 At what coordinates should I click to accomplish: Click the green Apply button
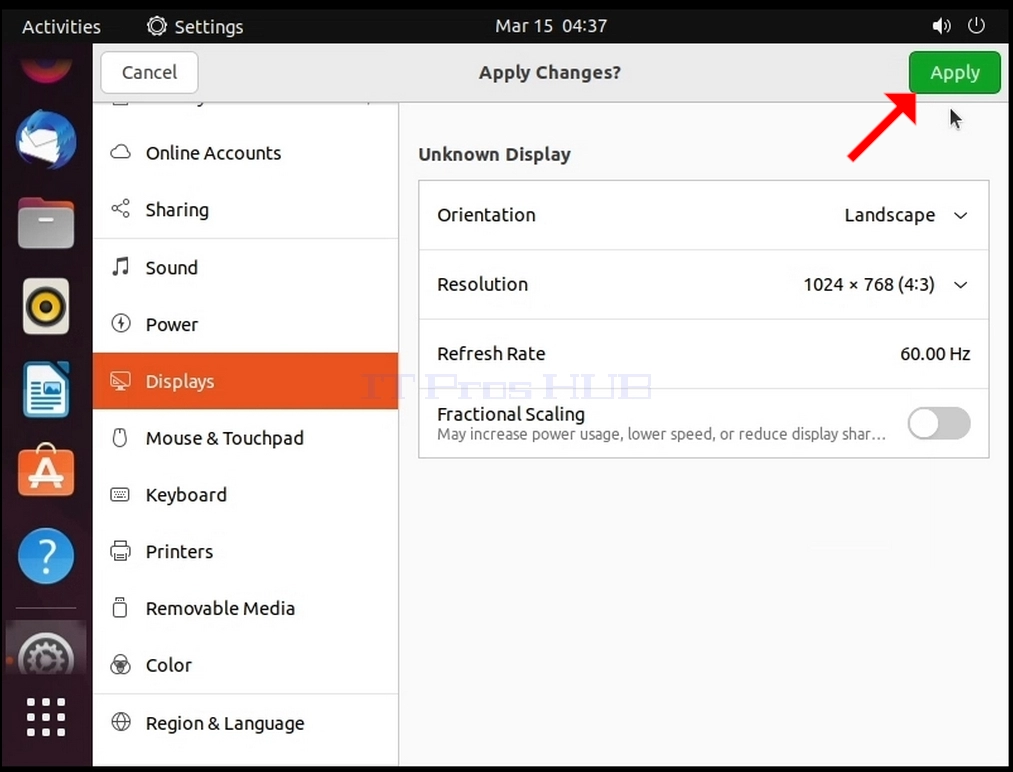click(x=954, y=72)
